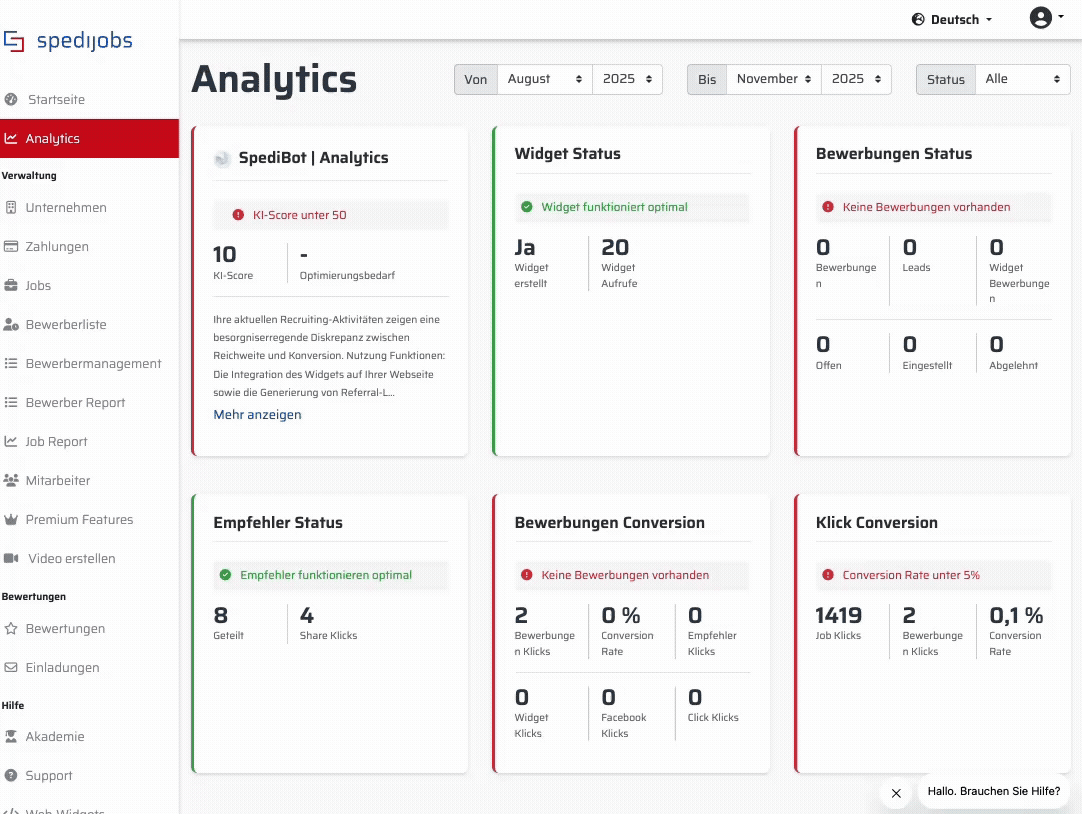Viewport: 1082px width, 814px height.
Task: Open Mitarbeiter page link
Action: click(90, 480)
